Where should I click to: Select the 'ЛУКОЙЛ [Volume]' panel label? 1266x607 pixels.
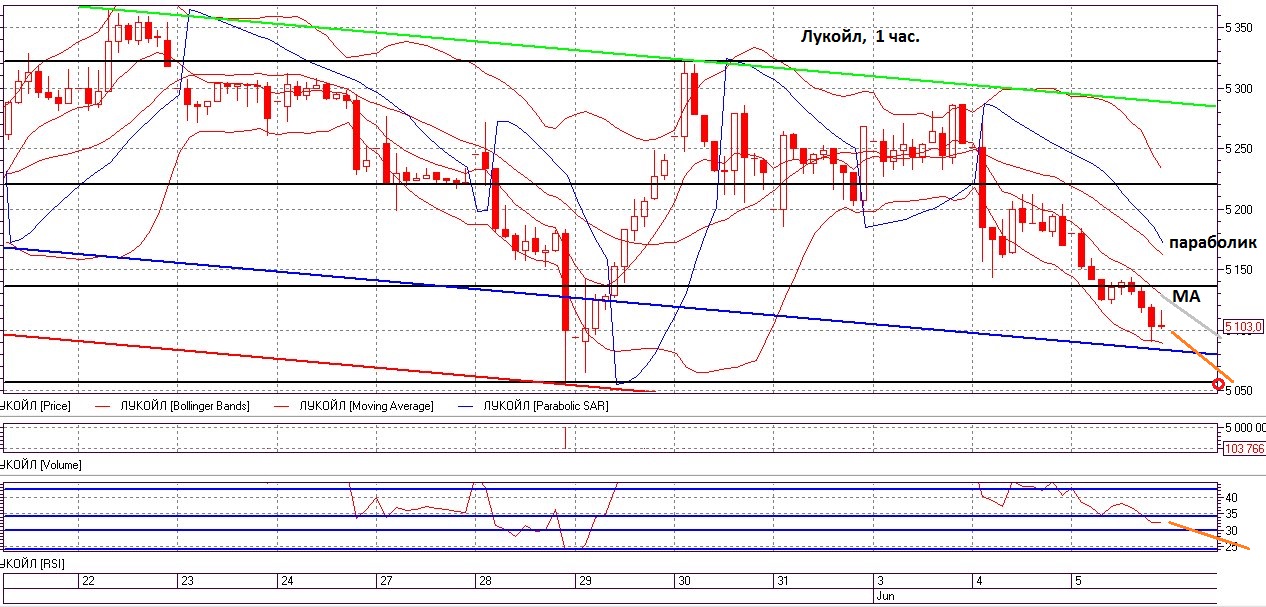pos(40,465)
